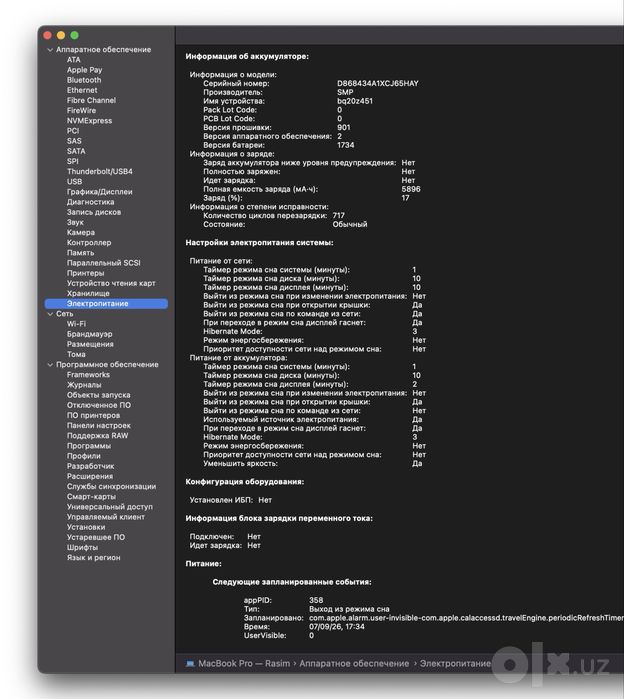Click the MacBook Pro computer icon in path bar

tap(190, 663)
